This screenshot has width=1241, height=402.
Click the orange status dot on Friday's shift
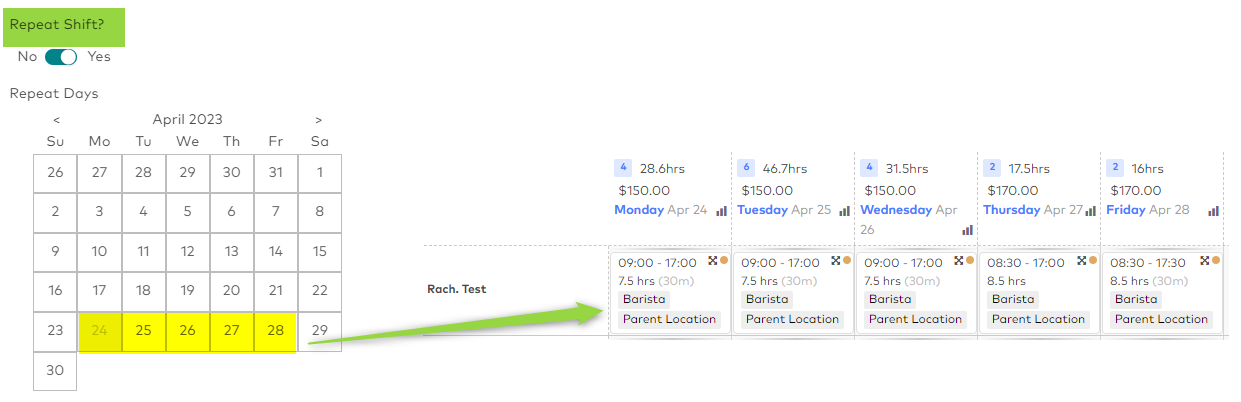[1216, 260]
